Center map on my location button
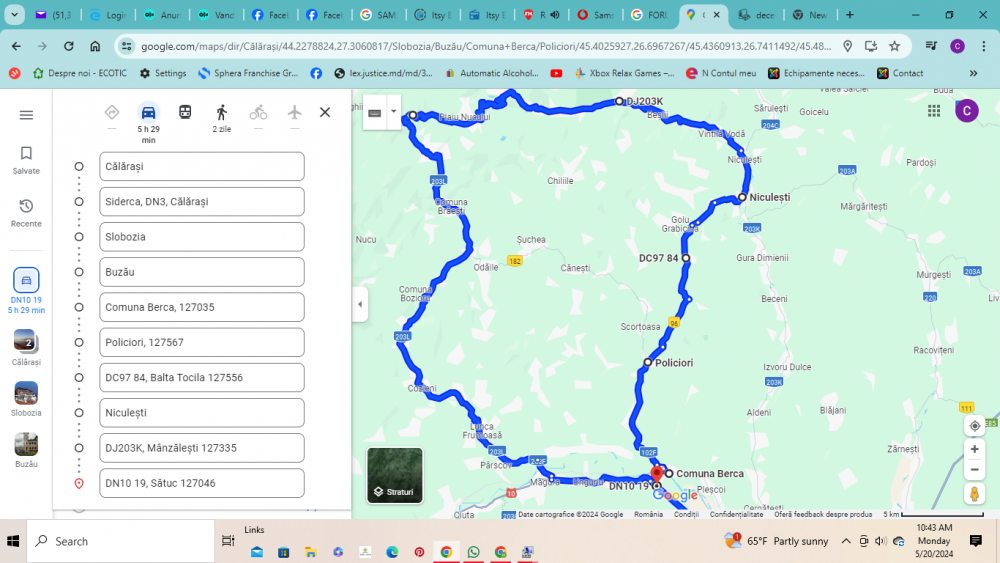 [974, 425]
